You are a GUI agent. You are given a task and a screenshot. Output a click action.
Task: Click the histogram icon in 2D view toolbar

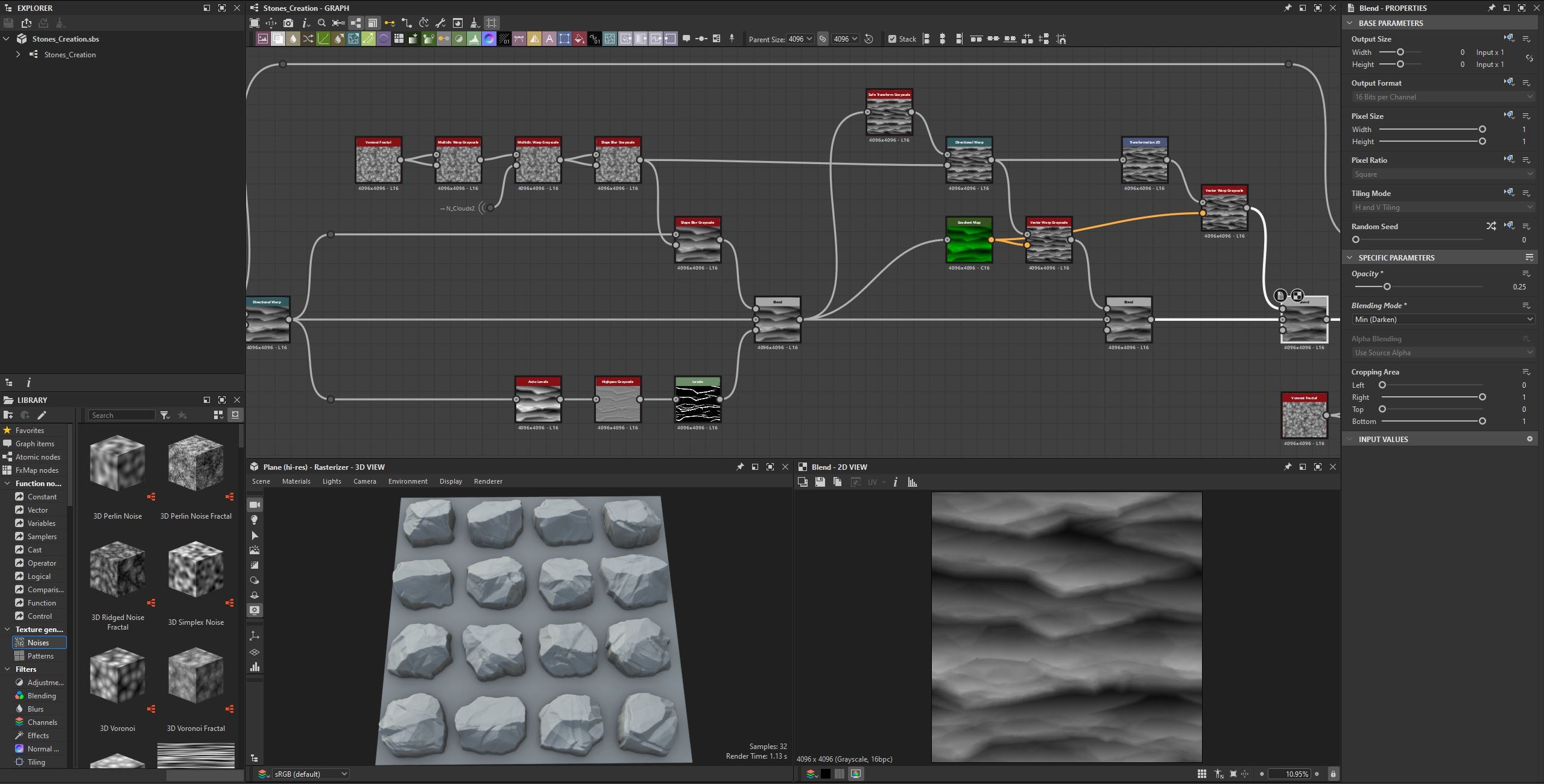tap(913, 482)
